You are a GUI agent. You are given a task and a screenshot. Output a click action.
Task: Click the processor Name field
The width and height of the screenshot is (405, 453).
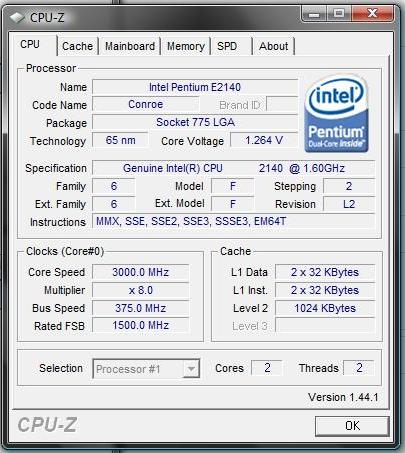[195, 87]
